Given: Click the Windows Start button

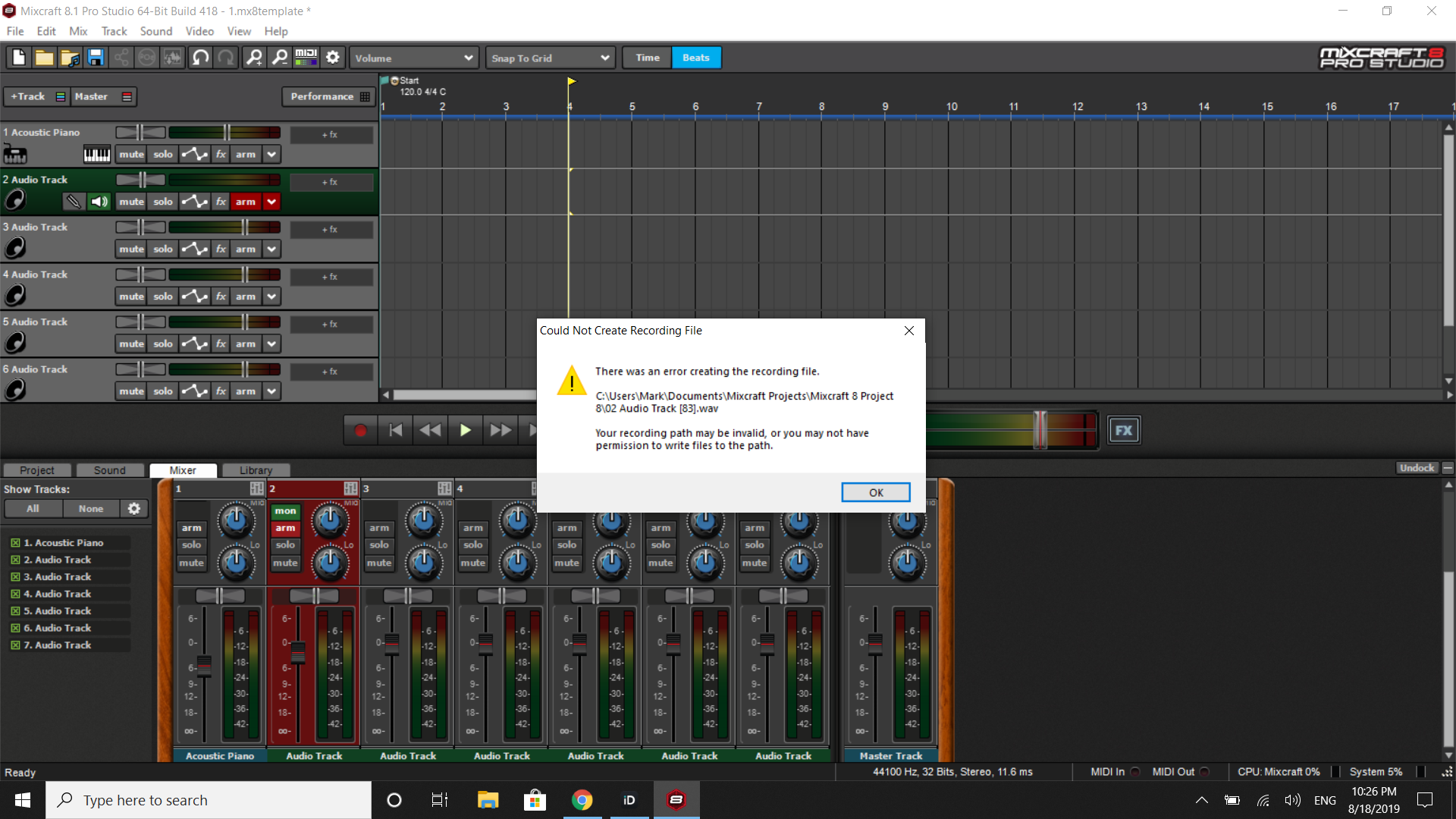Looking at the screenshot, I should 23,800.
